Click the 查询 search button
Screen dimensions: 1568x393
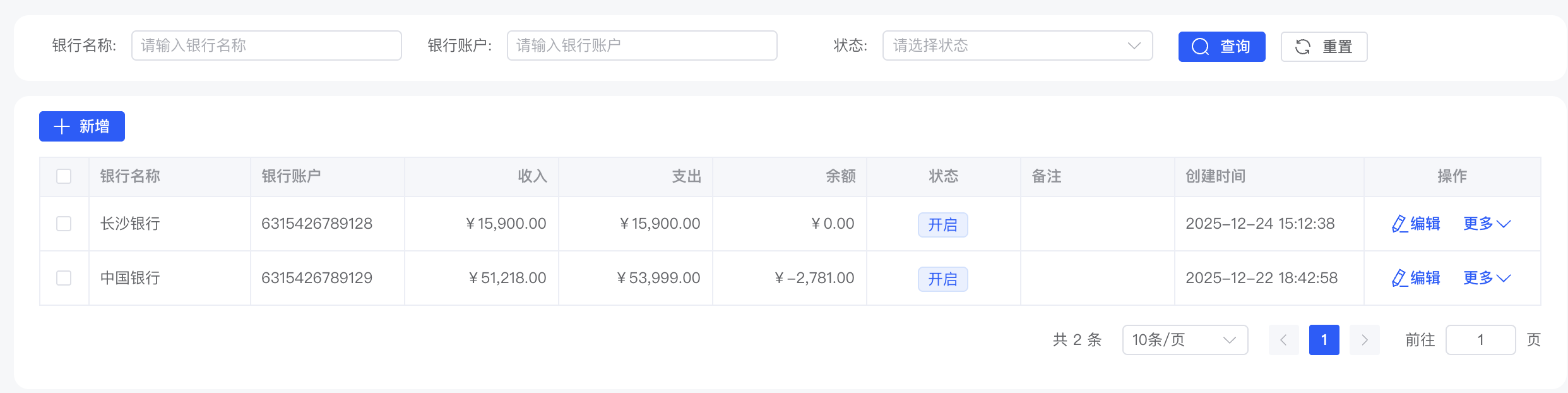click(1221, 46)
